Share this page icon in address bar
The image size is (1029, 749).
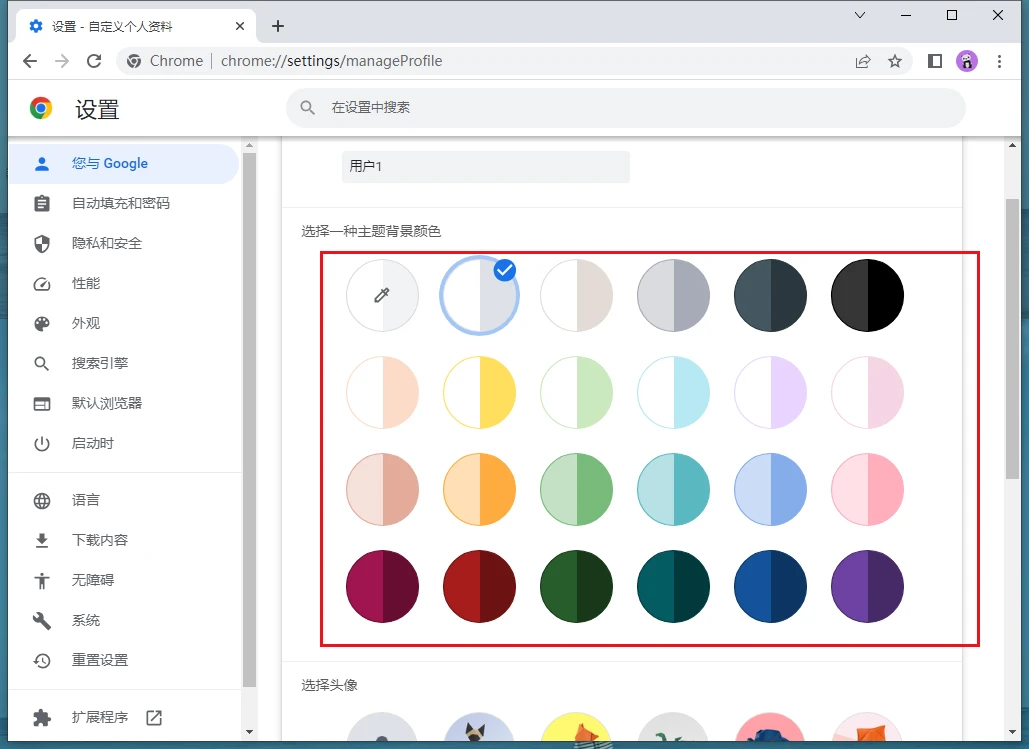pos(863,61)
